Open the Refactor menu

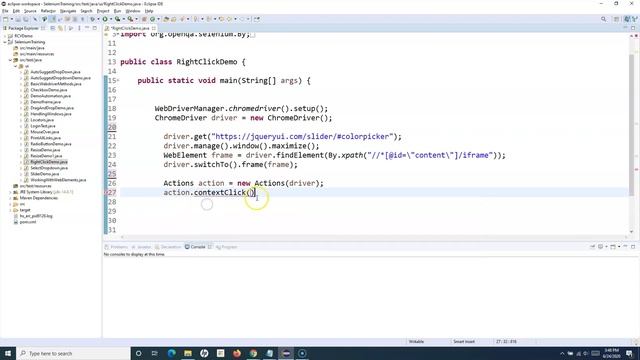coord(48,11)
